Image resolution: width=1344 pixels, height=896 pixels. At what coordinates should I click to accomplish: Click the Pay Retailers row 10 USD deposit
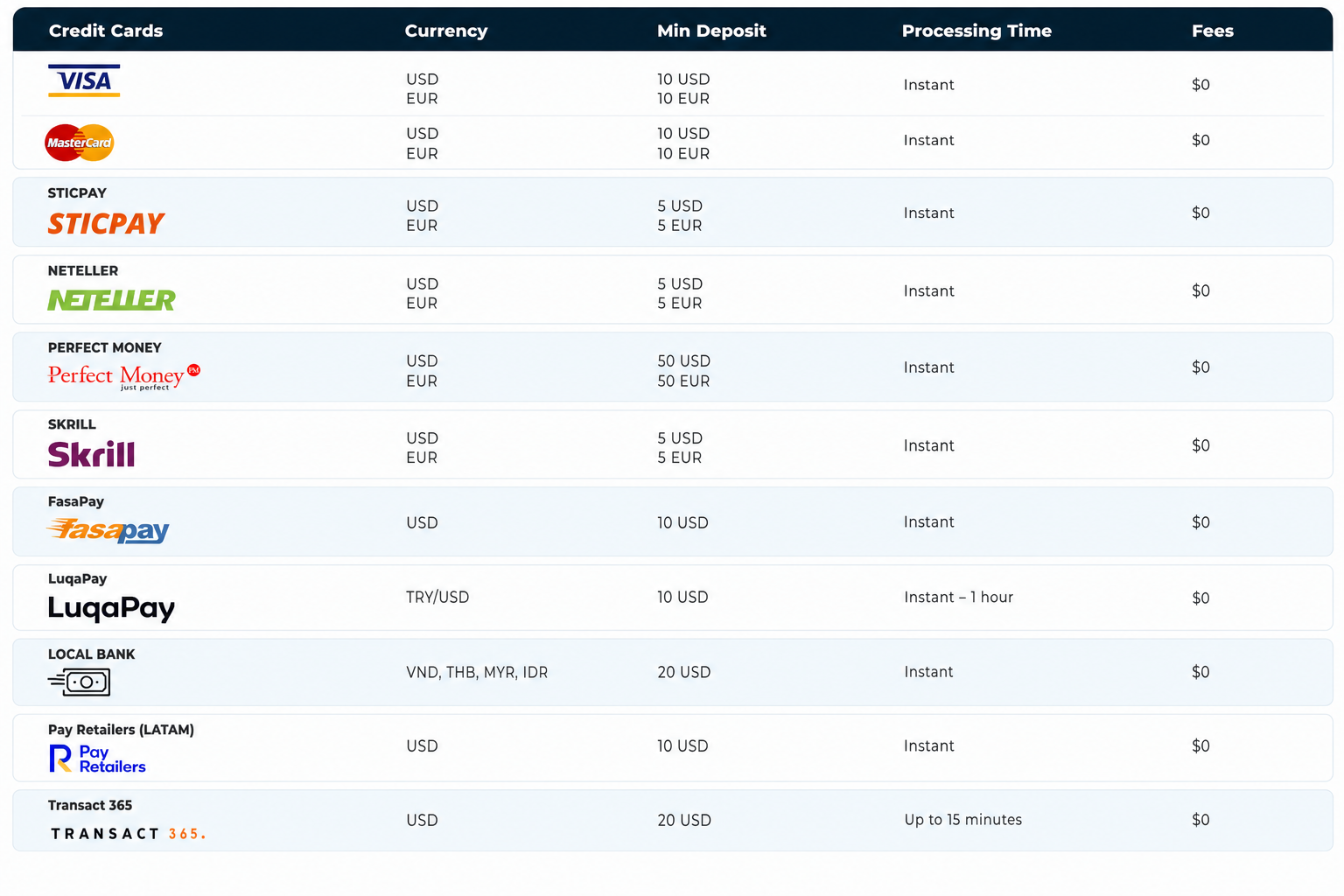coord(682,746)
